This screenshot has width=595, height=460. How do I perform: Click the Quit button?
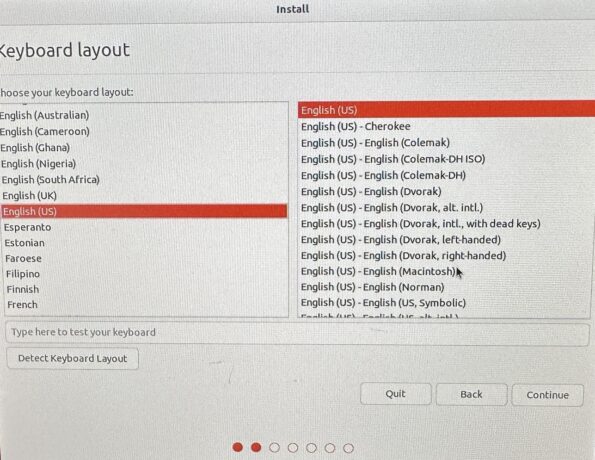click(395, 394)
